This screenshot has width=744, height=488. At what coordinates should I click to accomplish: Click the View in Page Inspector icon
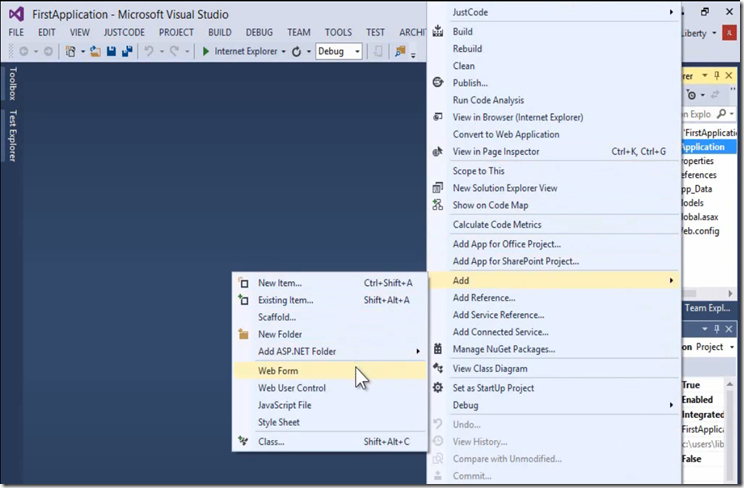tap(437, 151)
